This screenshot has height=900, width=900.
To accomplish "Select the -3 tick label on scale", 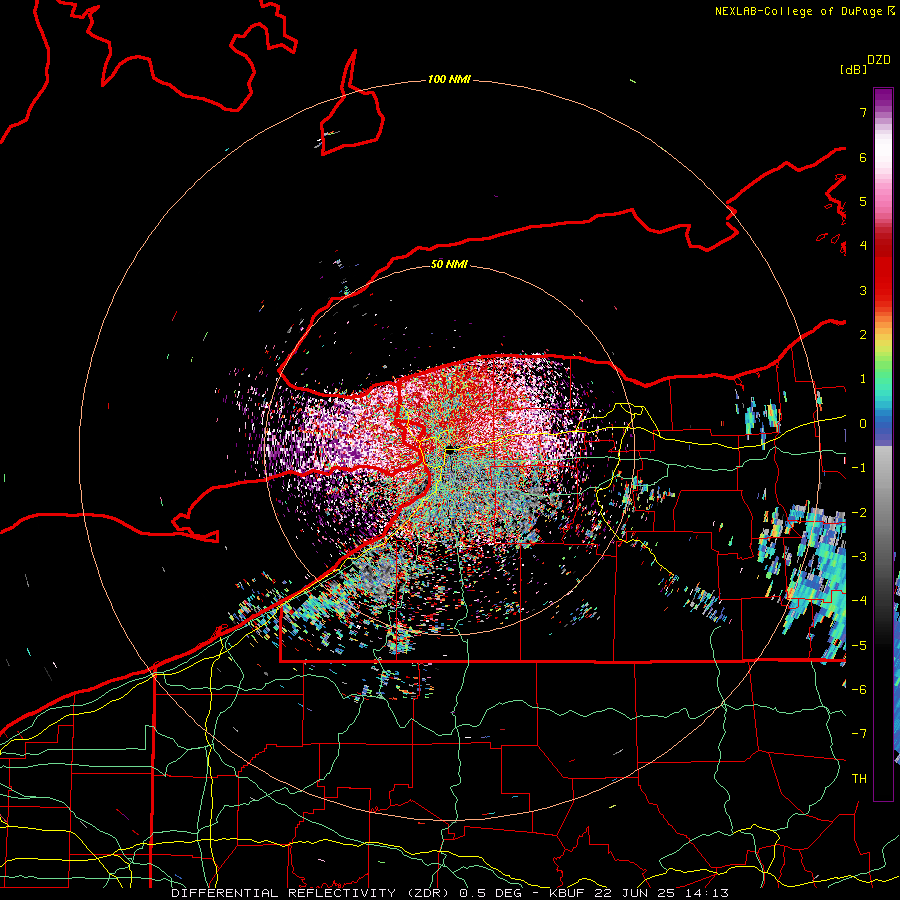I will [859, 557].
